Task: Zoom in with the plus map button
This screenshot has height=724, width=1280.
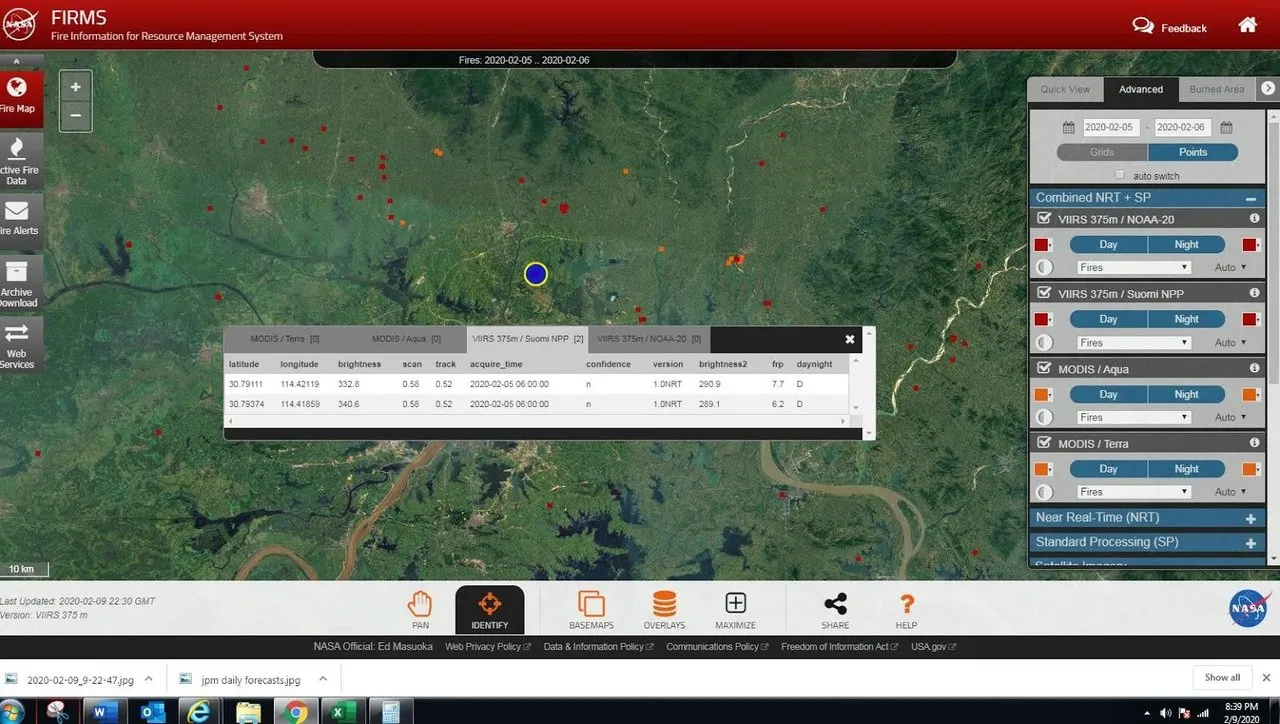Action: pos(75,87)
